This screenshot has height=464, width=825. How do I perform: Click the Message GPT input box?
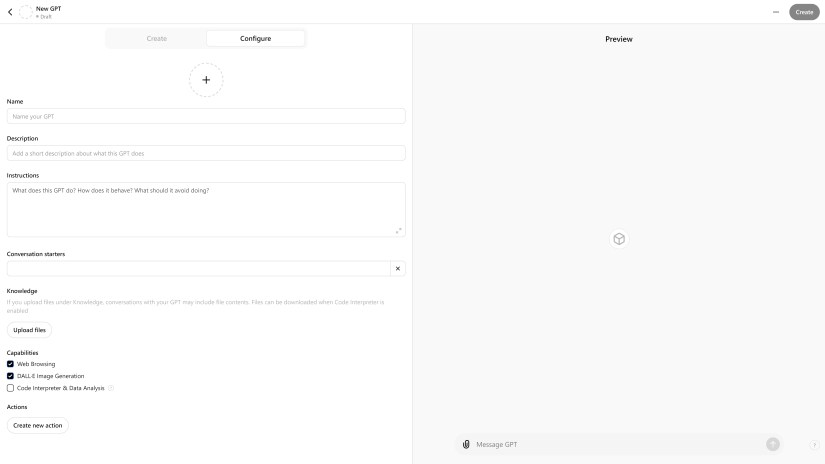click(618, 445)
